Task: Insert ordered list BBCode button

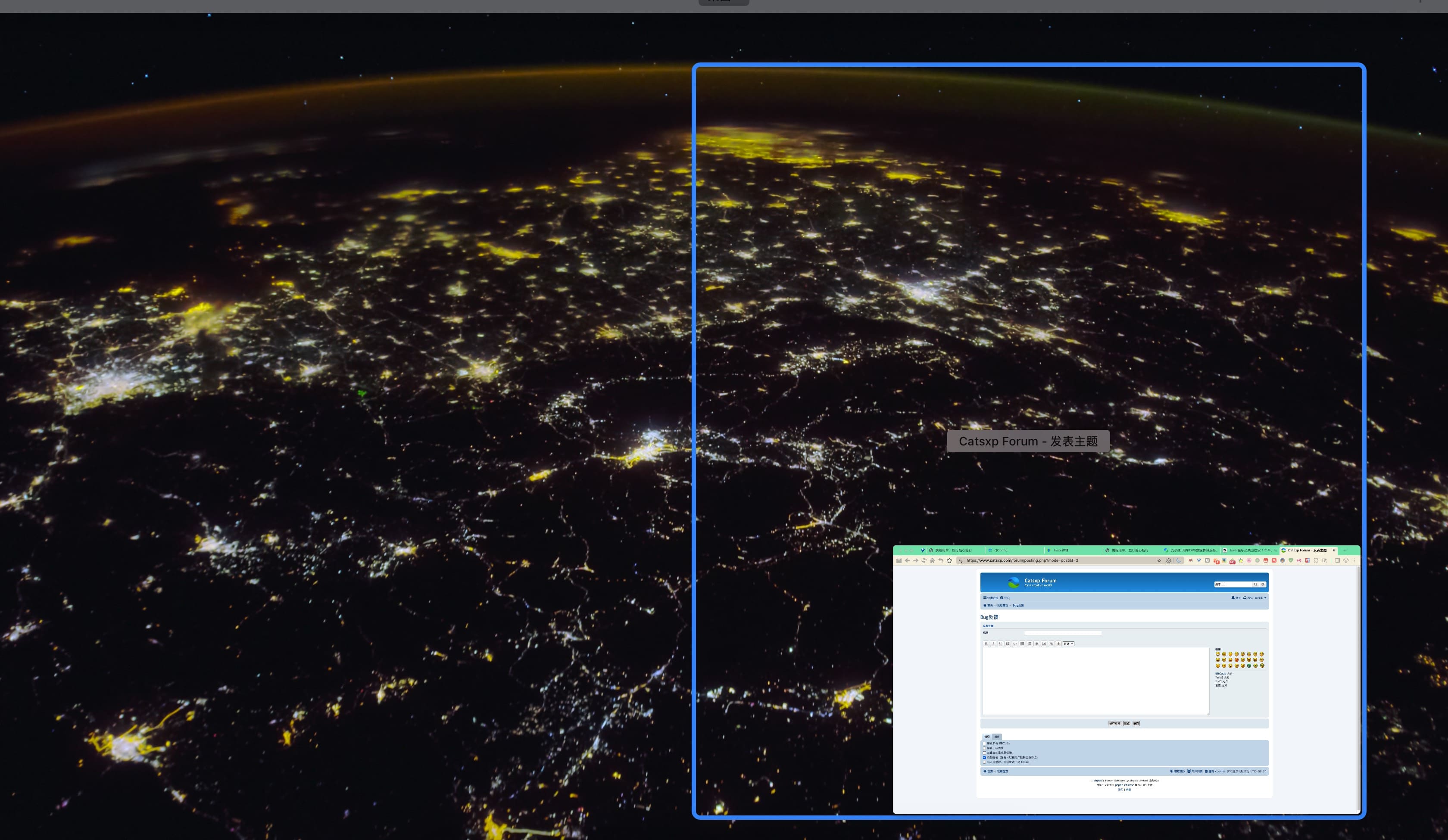Action: (1030, 644)
